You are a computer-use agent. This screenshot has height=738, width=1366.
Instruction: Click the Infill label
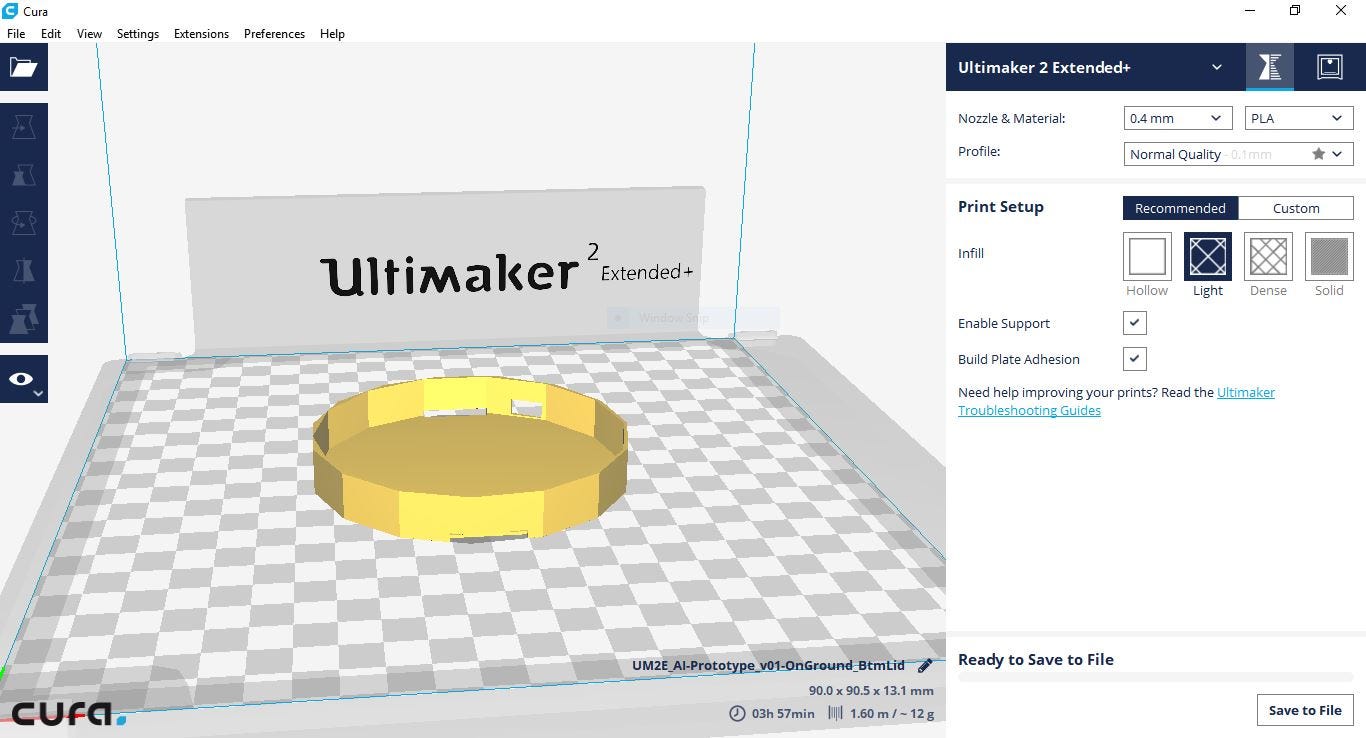(971, 253)
